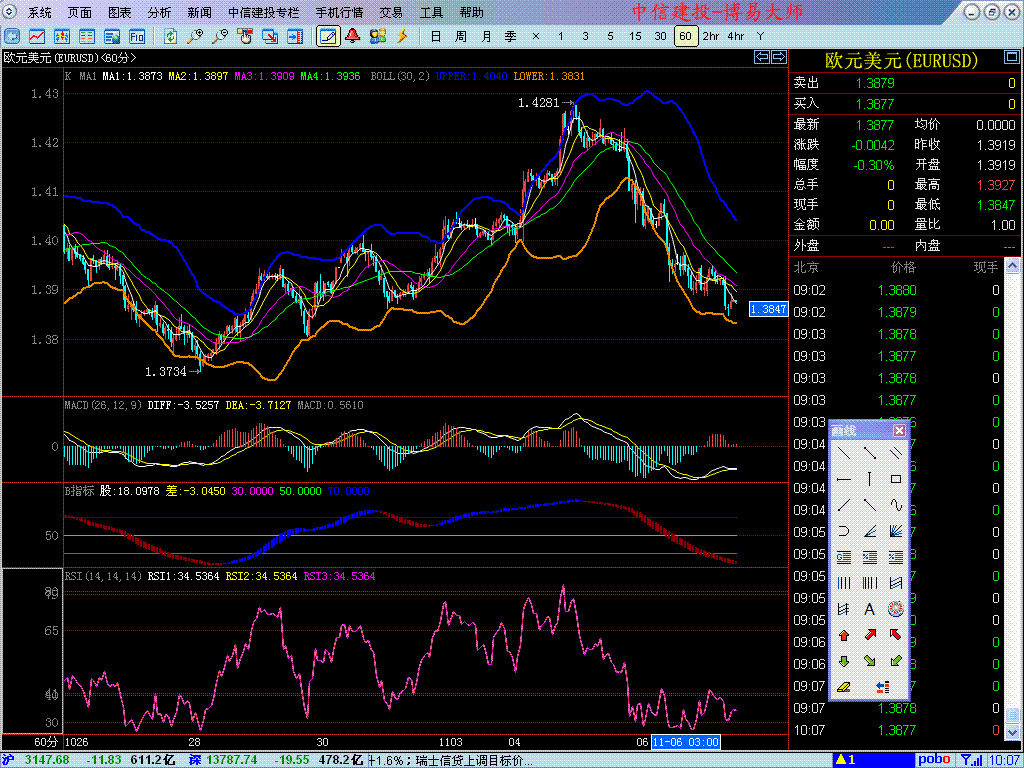Click the red alarm bell icon
1024x768 pixels.
(x=352, y=36)
